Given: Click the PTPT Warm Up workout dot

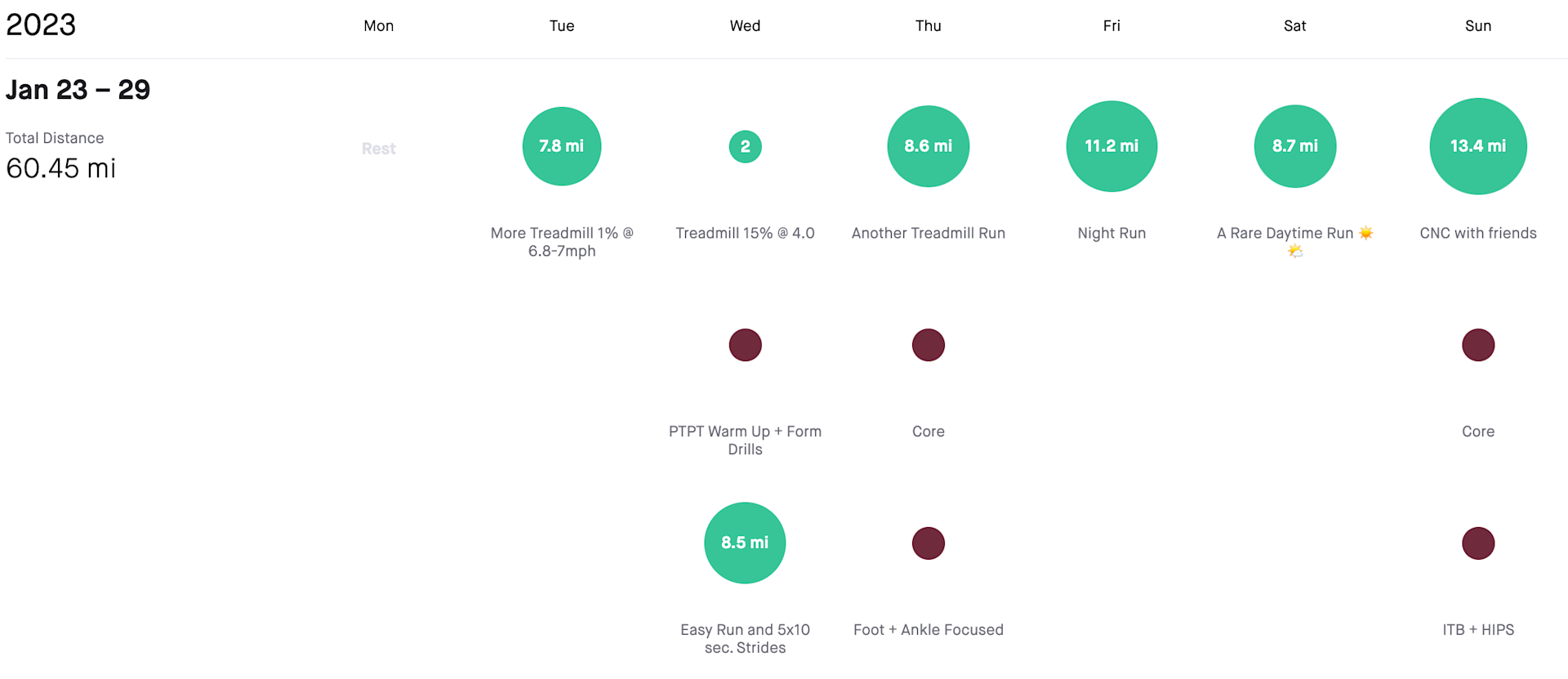Looking at the screenshot, I should (x=745, y=345).
